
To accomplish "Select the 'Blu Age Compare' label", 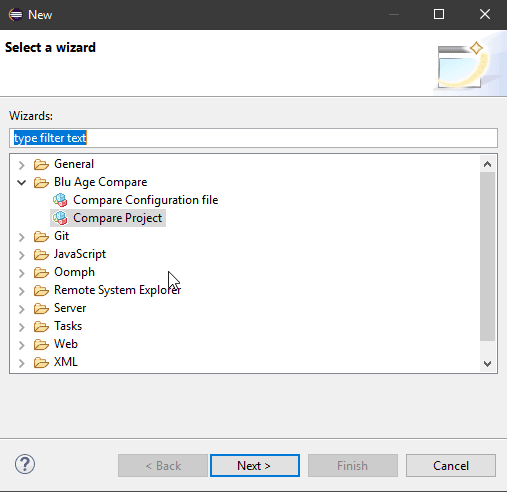I will tap(100, 182).
